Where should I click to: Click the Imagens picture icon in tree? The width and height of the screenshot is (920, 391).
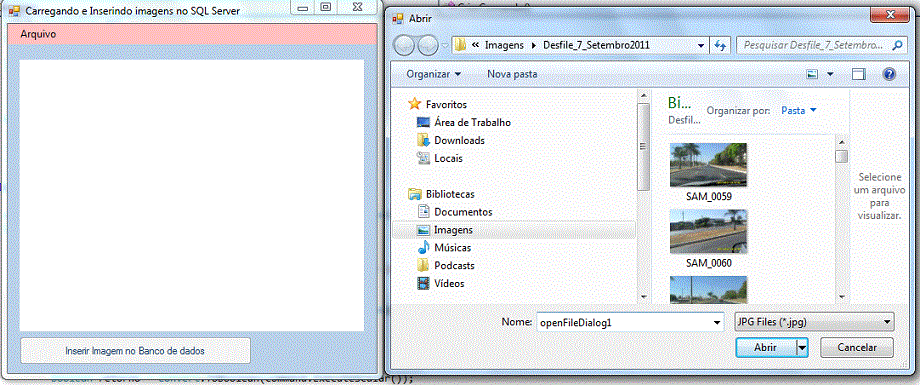coord(424,230)
